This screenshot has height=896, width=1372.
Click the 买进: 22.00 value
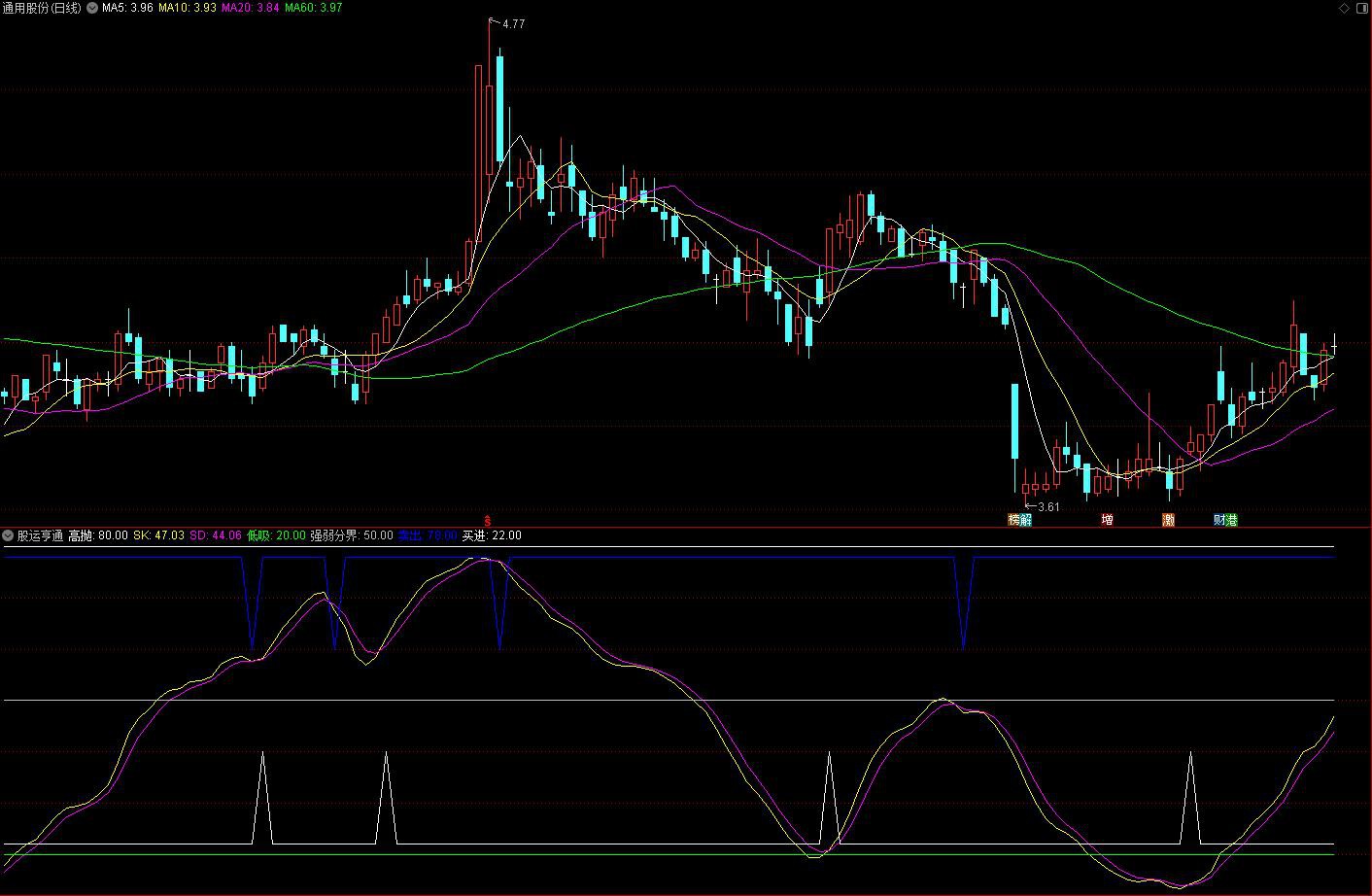click(x=492, y=535)
